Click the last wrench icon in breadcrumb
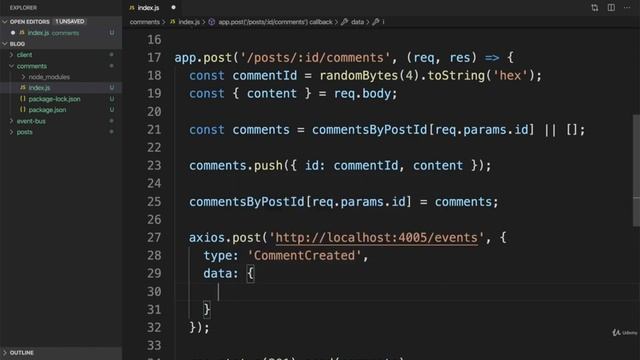 pos(376,22)
